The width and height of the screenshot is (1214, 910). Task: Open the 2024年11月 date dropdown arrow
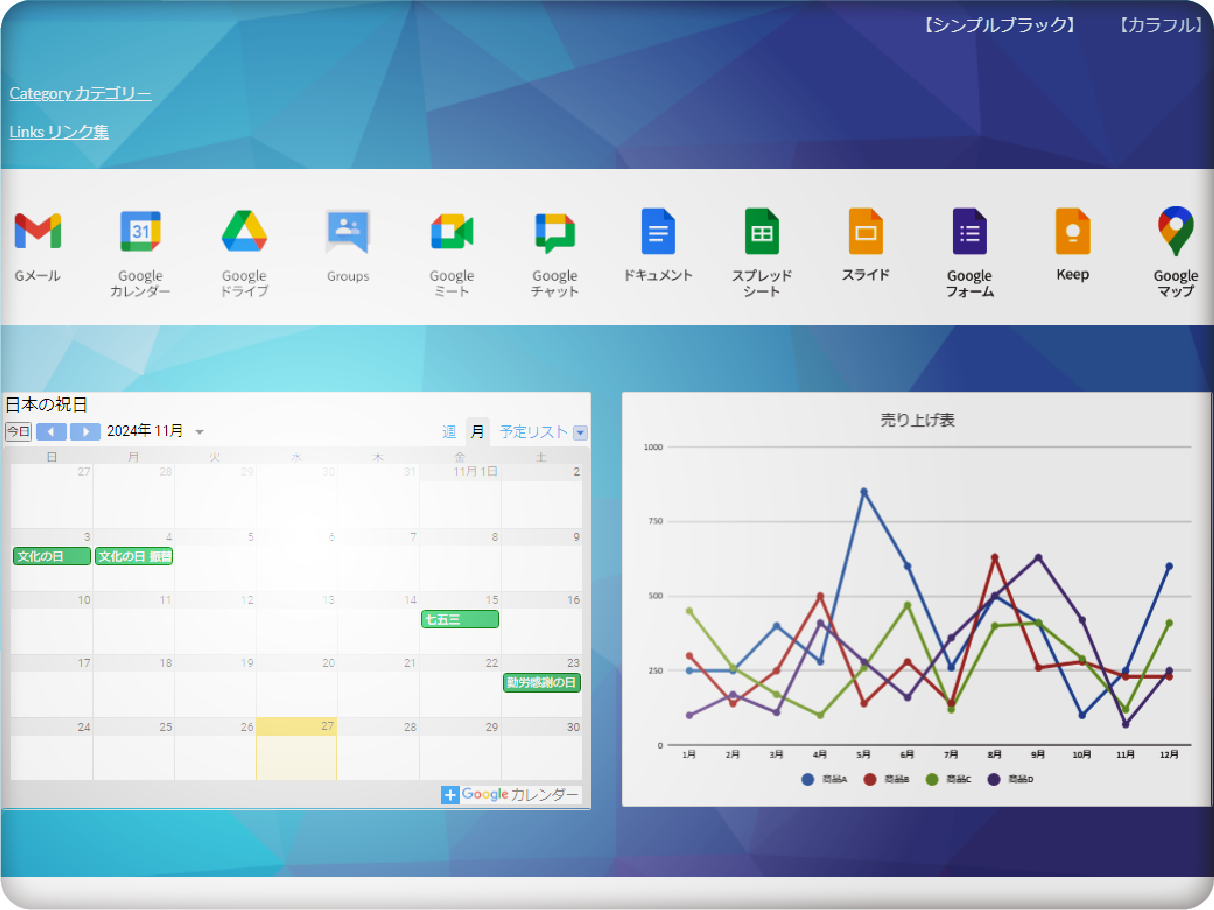[x=199, y=432]
